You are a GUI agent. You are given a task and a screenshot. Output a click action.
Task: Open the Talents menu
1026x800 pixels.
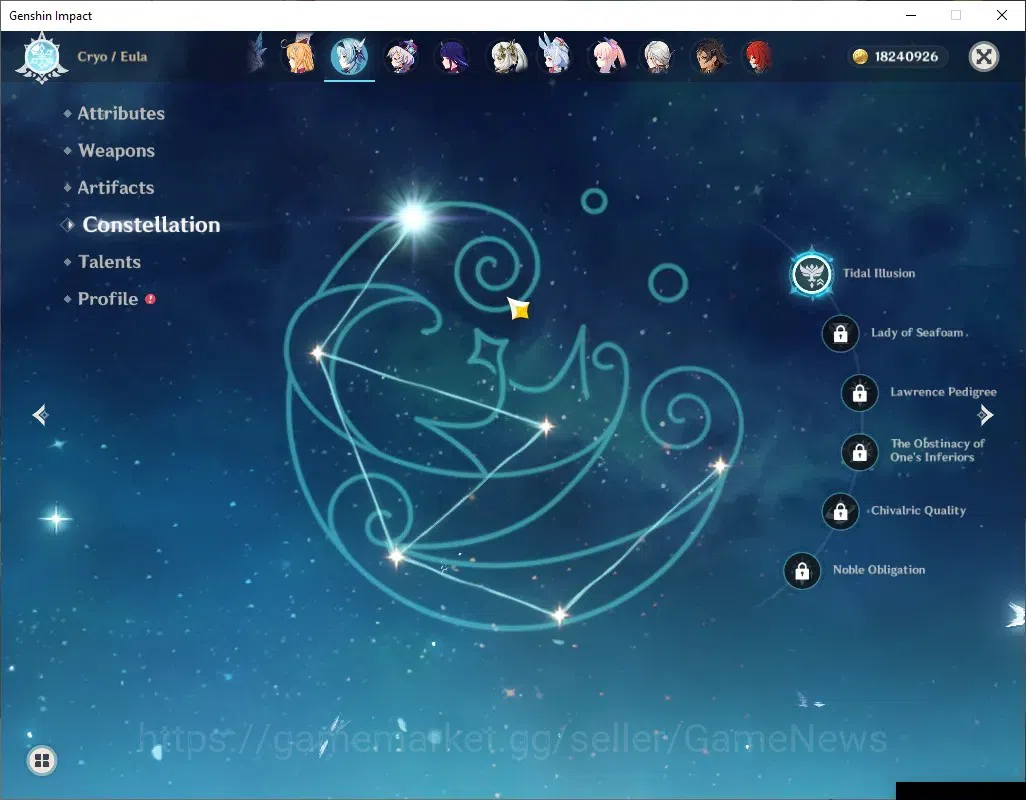click(109, 262)
